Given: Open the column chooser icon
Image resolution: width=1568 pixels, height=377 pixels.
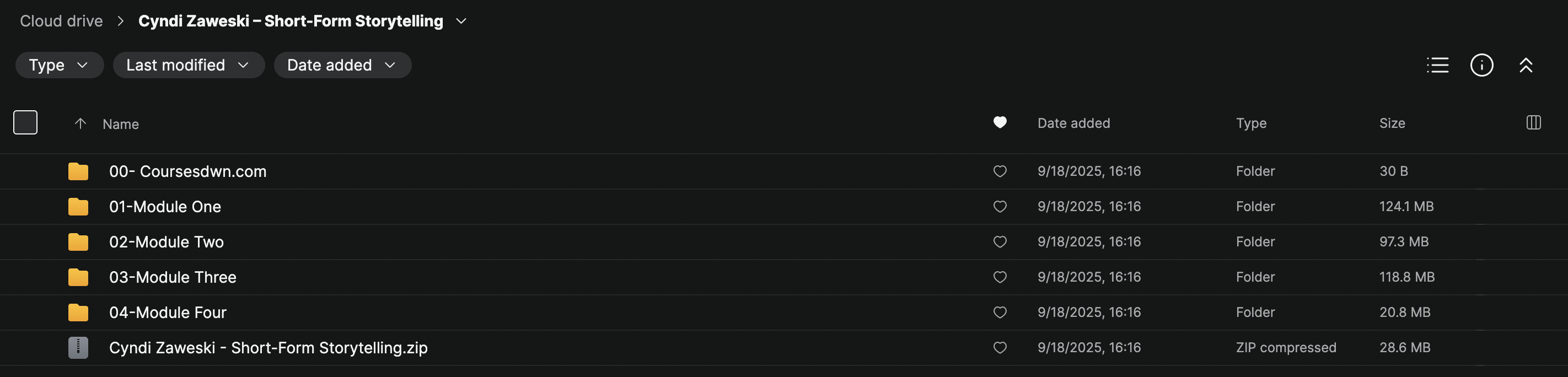Looking at the screenshot, I should click(1533, 123).
